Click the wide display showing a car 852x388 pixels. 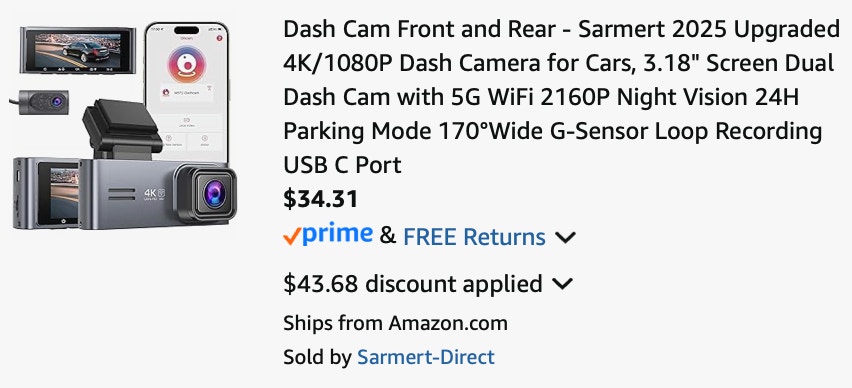pyautogui.click(x=78, y=49)
